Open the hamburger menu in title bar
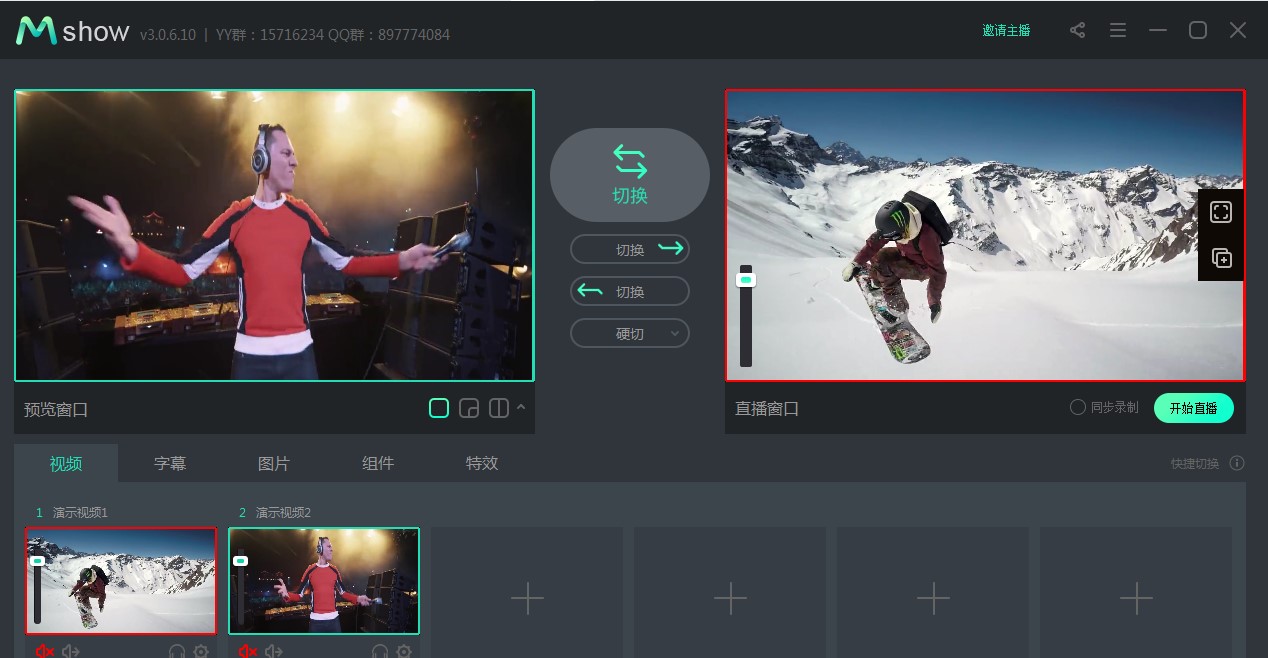This screenshot has height=658, width=1268. 1118,30
